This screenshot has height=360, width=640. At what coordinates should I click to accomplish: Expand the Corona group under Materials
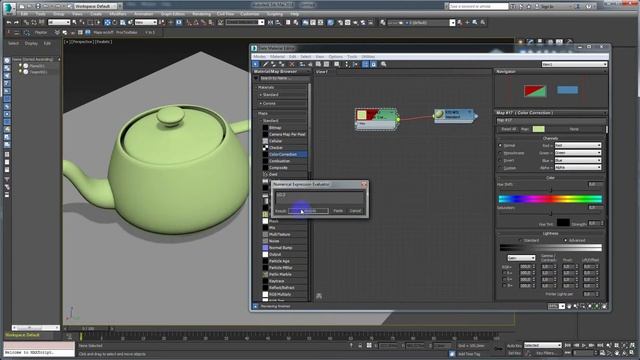point(261,104)
